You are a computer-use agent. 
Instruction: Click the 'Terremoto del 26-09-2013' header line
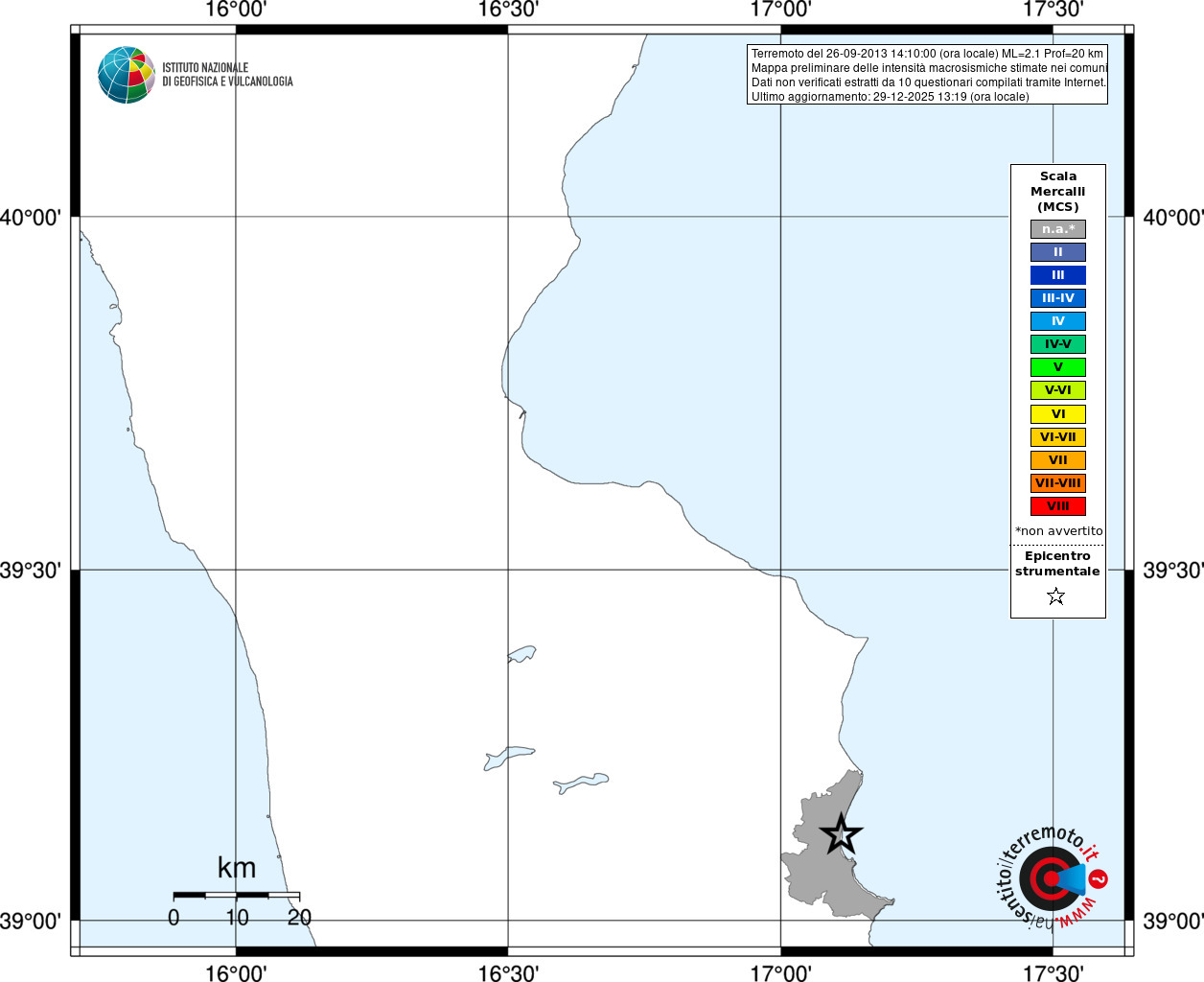tap(927, 54)
